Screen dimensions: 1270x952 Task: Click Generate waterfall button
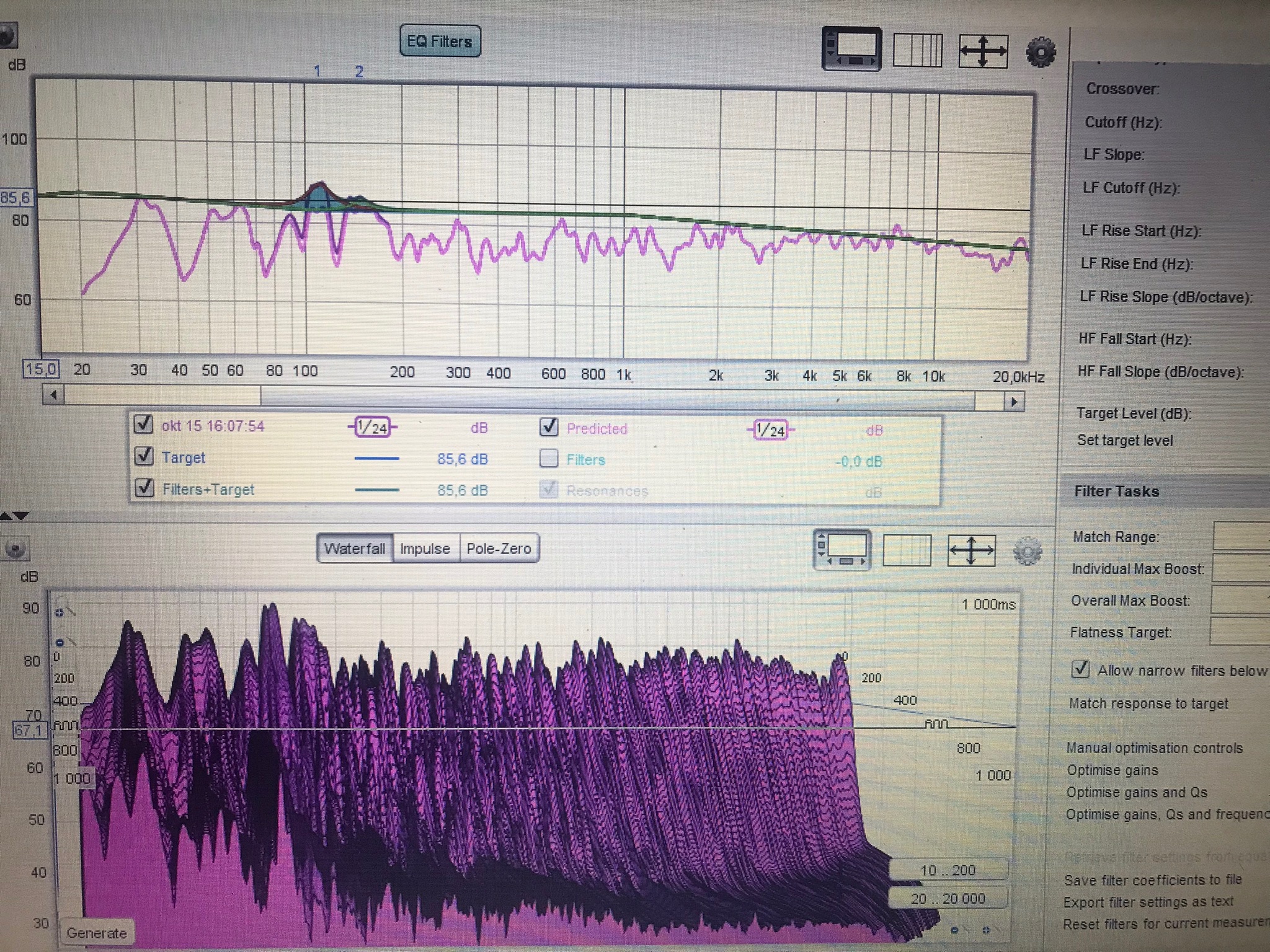pos(96,932)
